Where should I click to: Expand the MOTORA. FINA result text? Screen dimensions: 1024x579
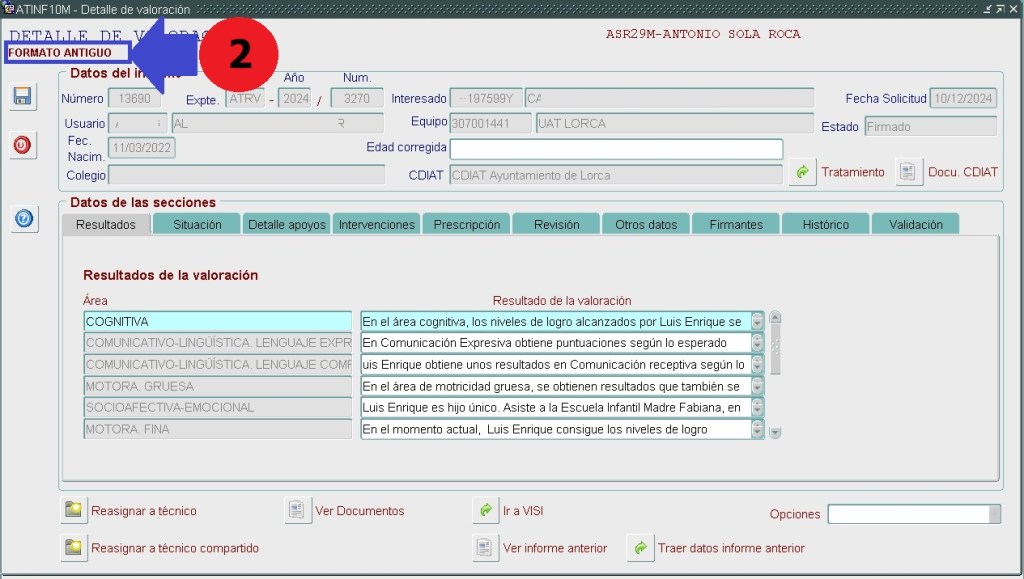[x=757, y=430]
